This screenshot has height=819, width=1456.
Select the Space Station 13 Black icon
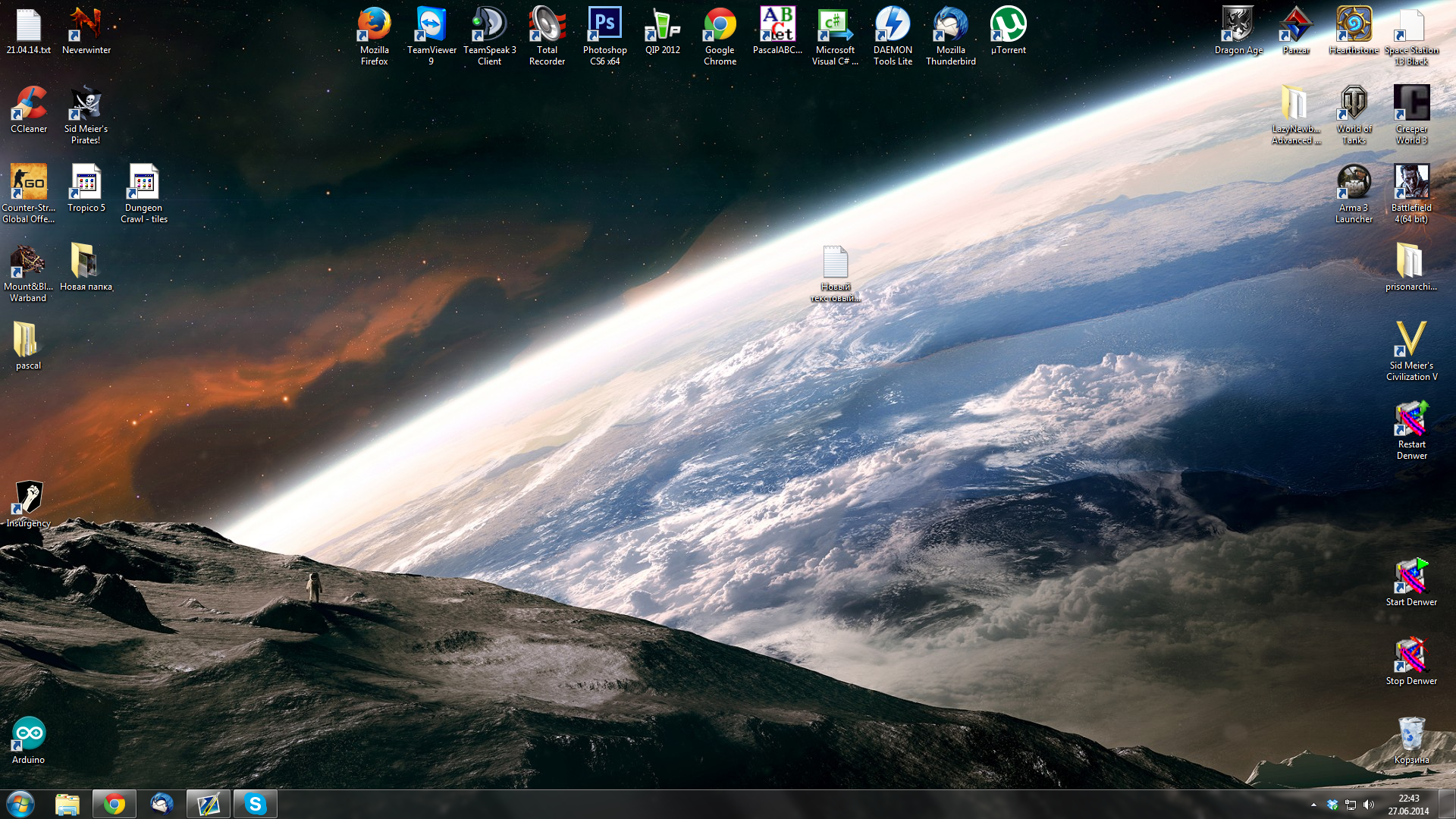tap(1411, 36)
